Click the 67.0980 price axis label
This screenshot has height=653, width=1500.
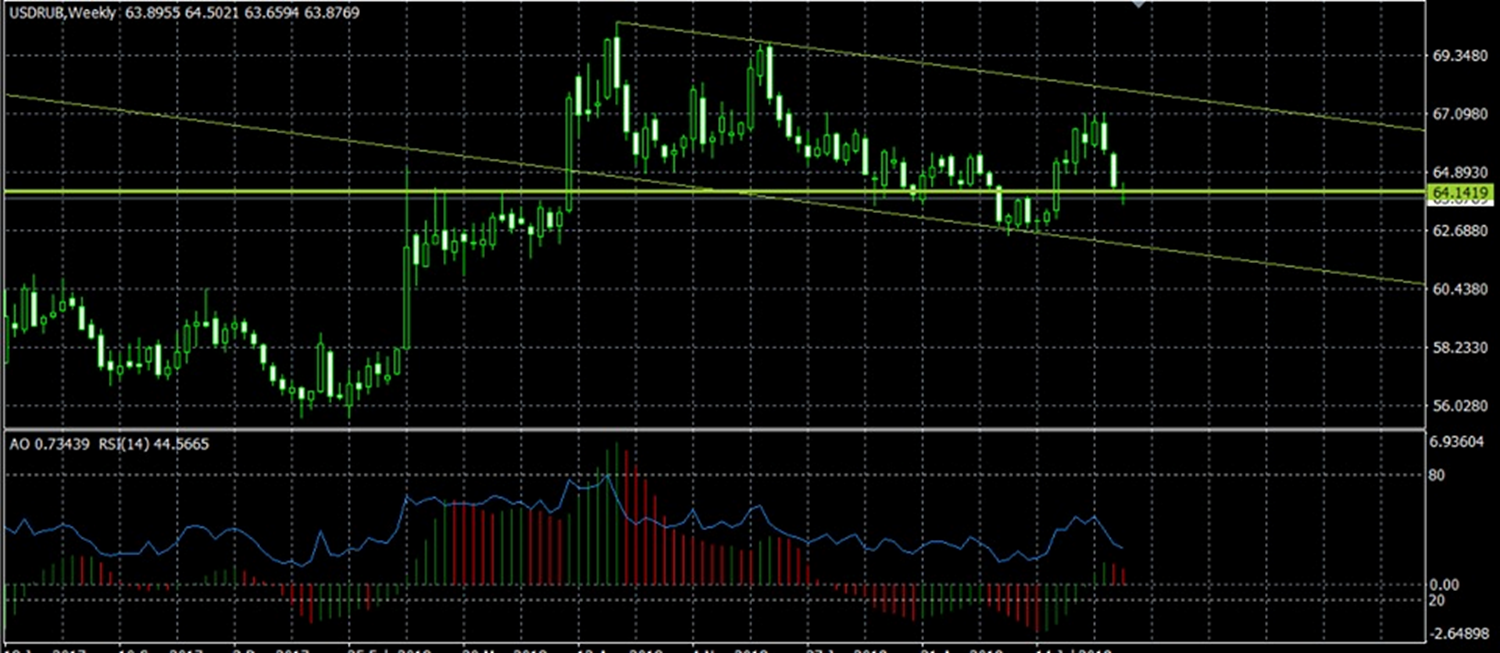1461,115
